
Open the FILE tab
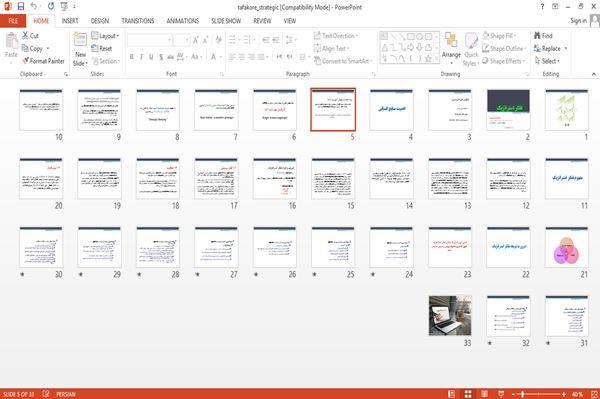click(x=13, y=21)
